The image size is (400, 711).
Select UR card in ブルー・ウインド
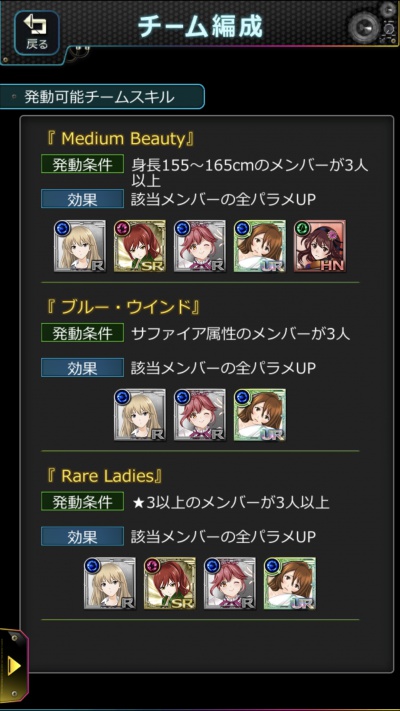tap(259, 414)
